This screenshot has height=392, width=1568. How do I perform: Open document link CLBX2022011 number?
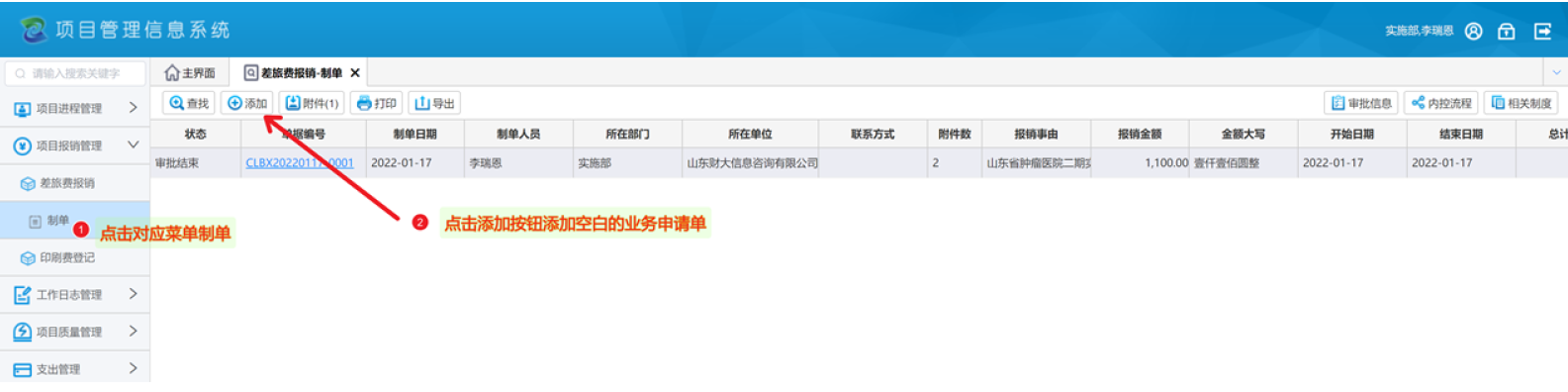[300, 163]
